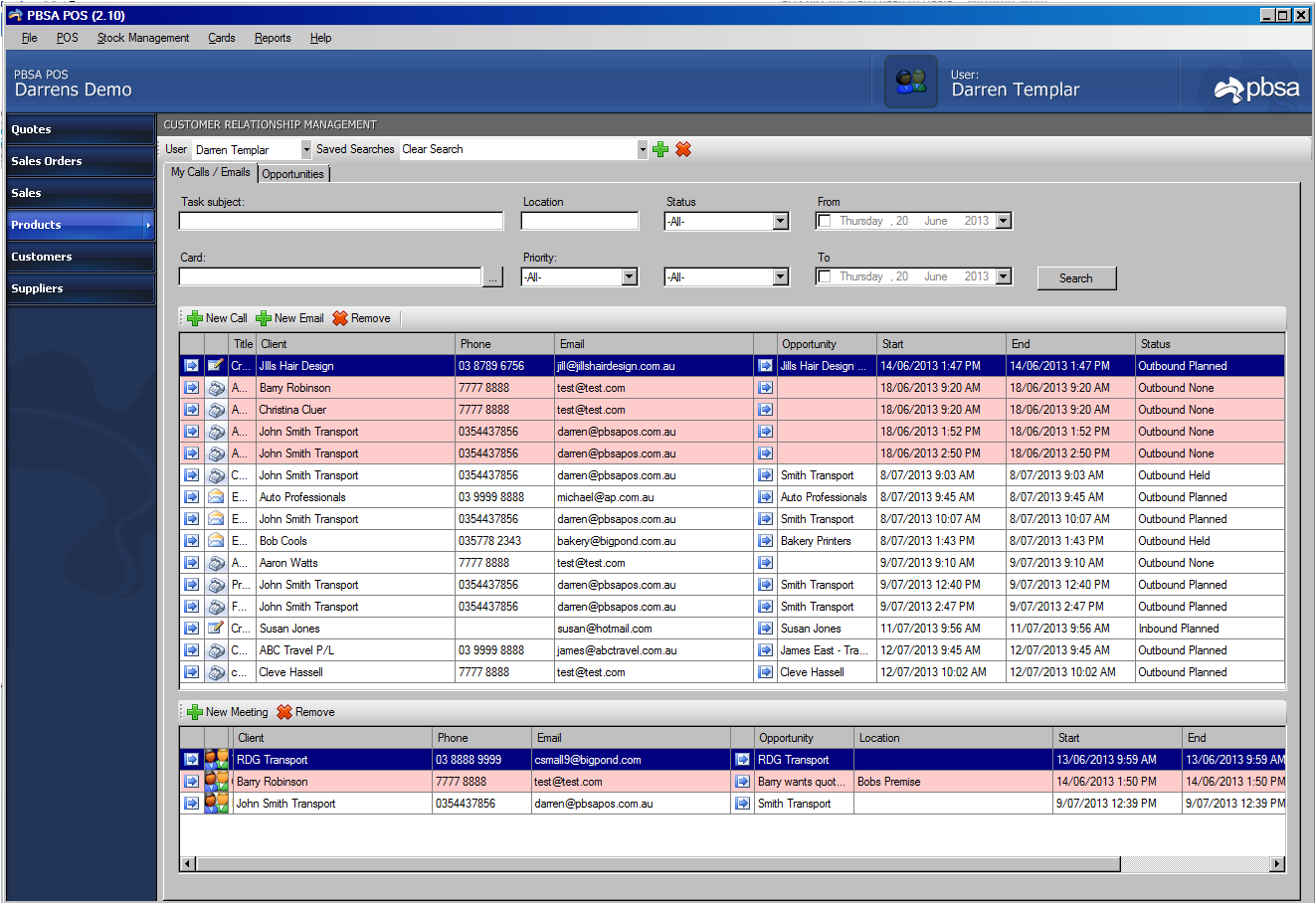
Task: Click the New Call toolbar button
Action: [x=218, y=318]
